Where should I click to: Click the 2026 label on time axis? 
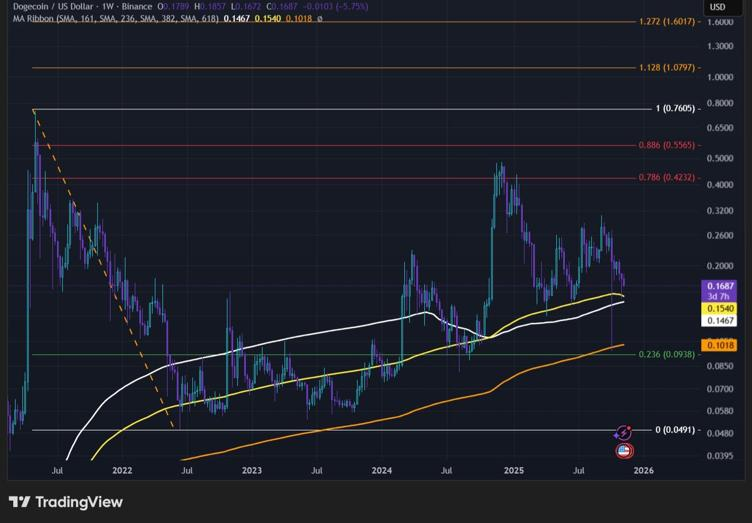click(x=643, y=468)
